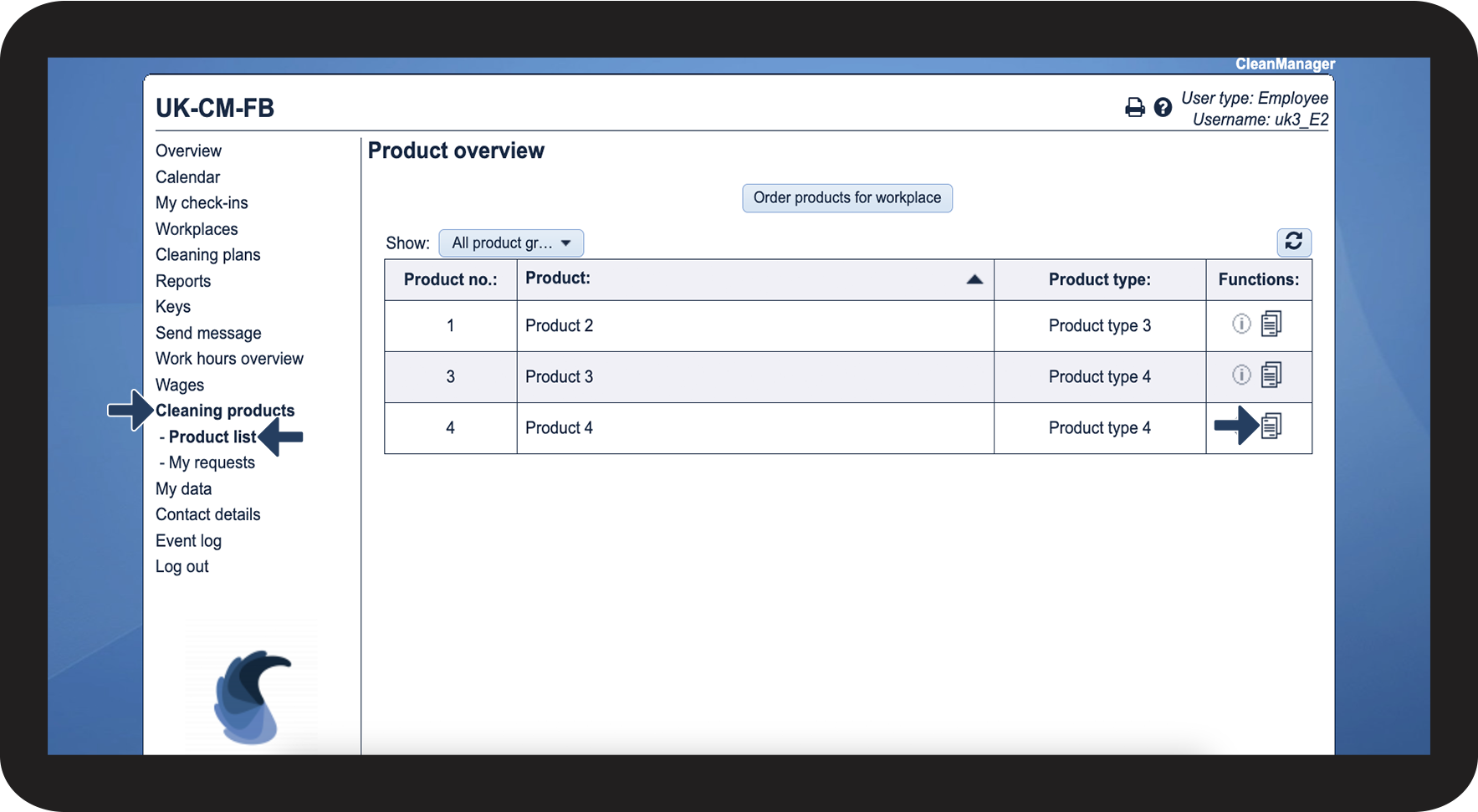Open My requests submenu item
The width and height of the screenshot is (1478, 812).
[212, 462]
